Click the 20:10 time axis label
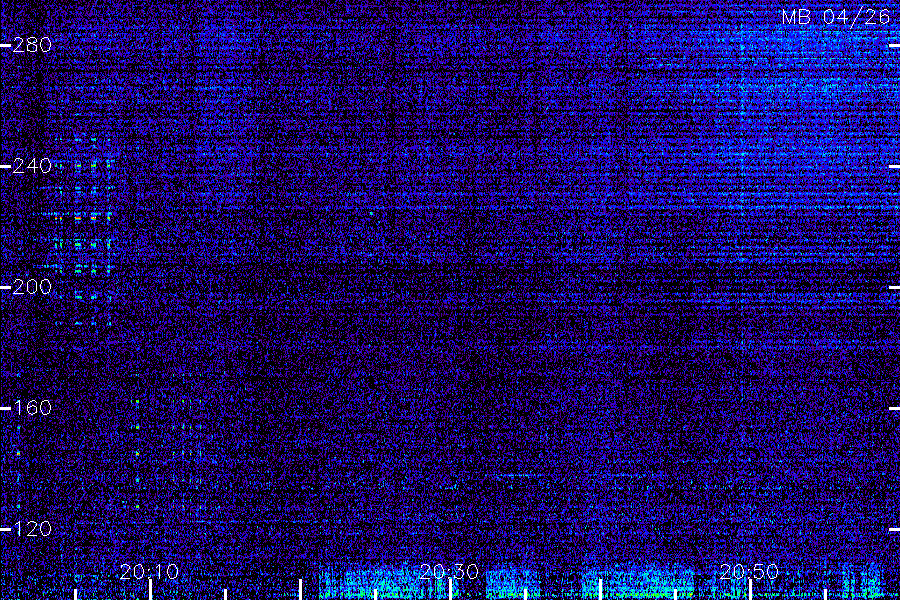 [149, 572]
